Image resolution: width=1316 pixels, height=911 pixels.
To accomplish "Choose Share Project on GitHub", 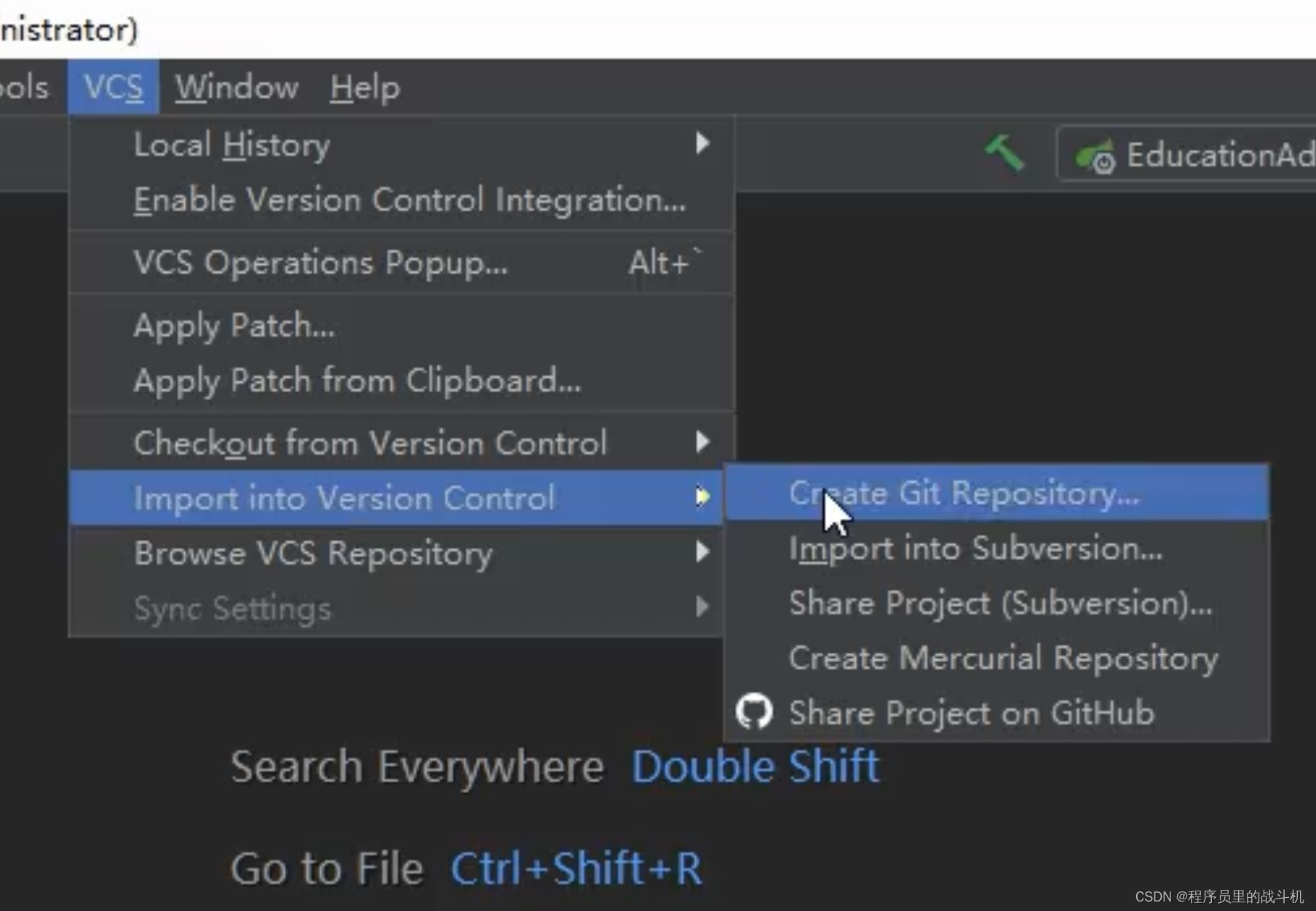I will coord(997,713).
